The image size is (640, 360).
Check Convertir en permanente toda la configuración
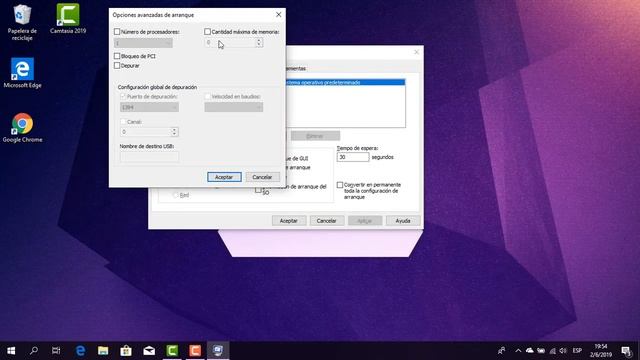(x=340, y=185)
